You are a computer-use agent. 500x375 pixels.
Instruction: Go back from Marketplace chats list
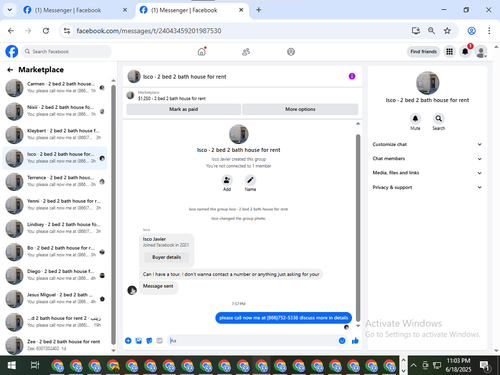click(x=10, y=70)
